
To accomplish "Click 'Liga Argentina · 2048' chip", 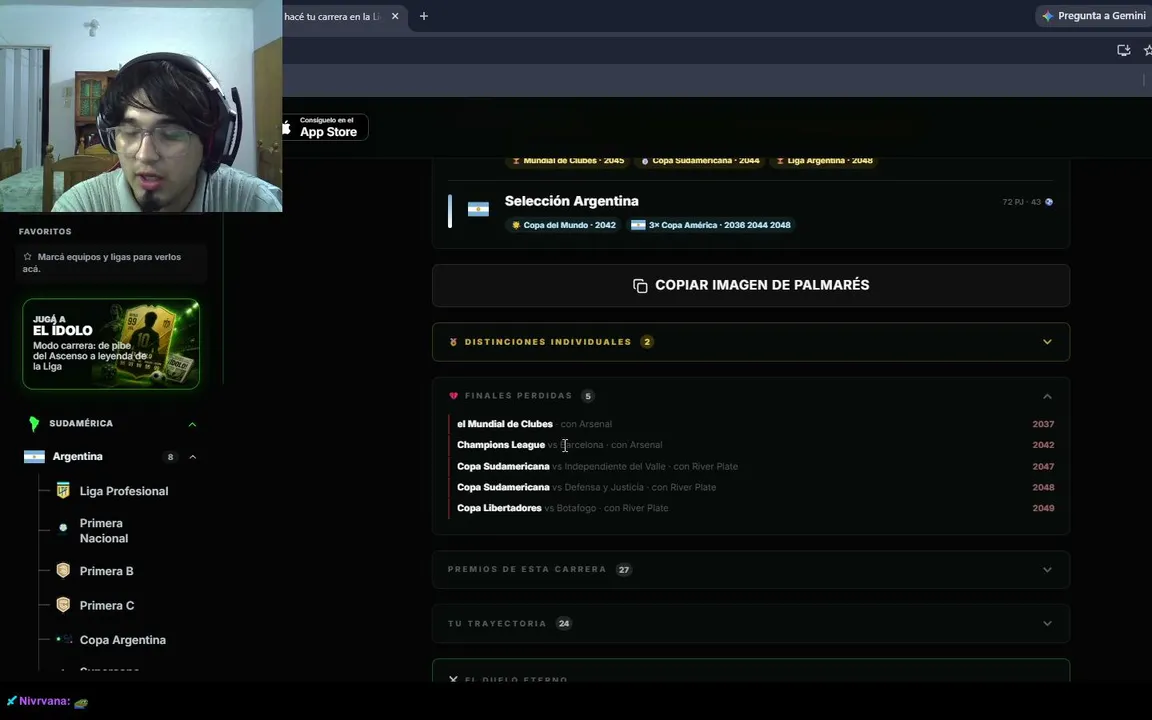I will click(x=824, y=160).
